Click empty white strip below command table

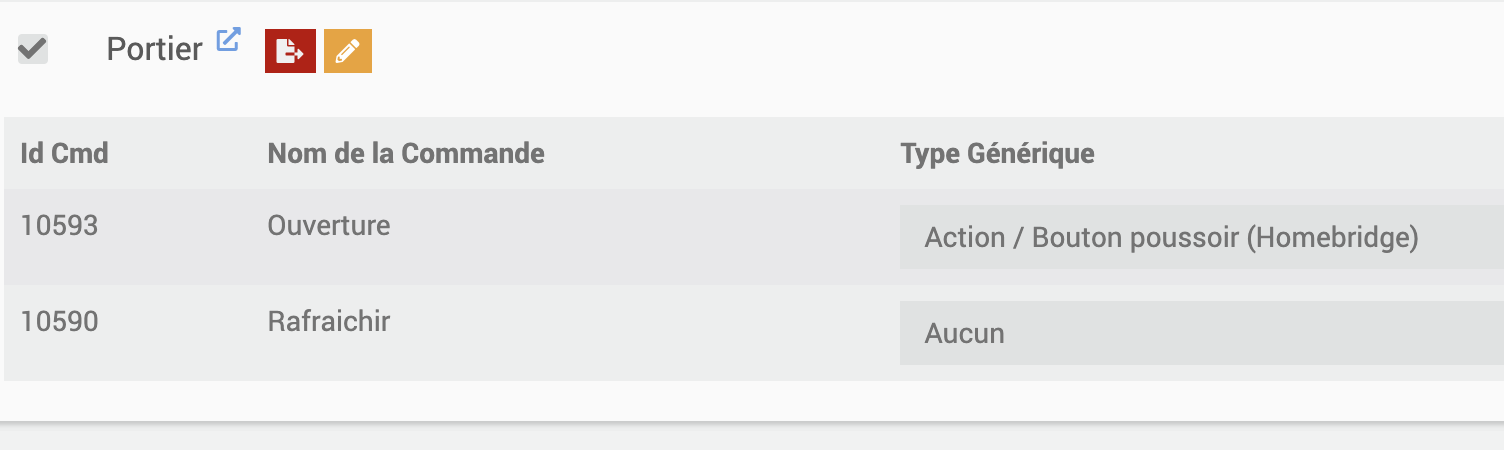750,400
